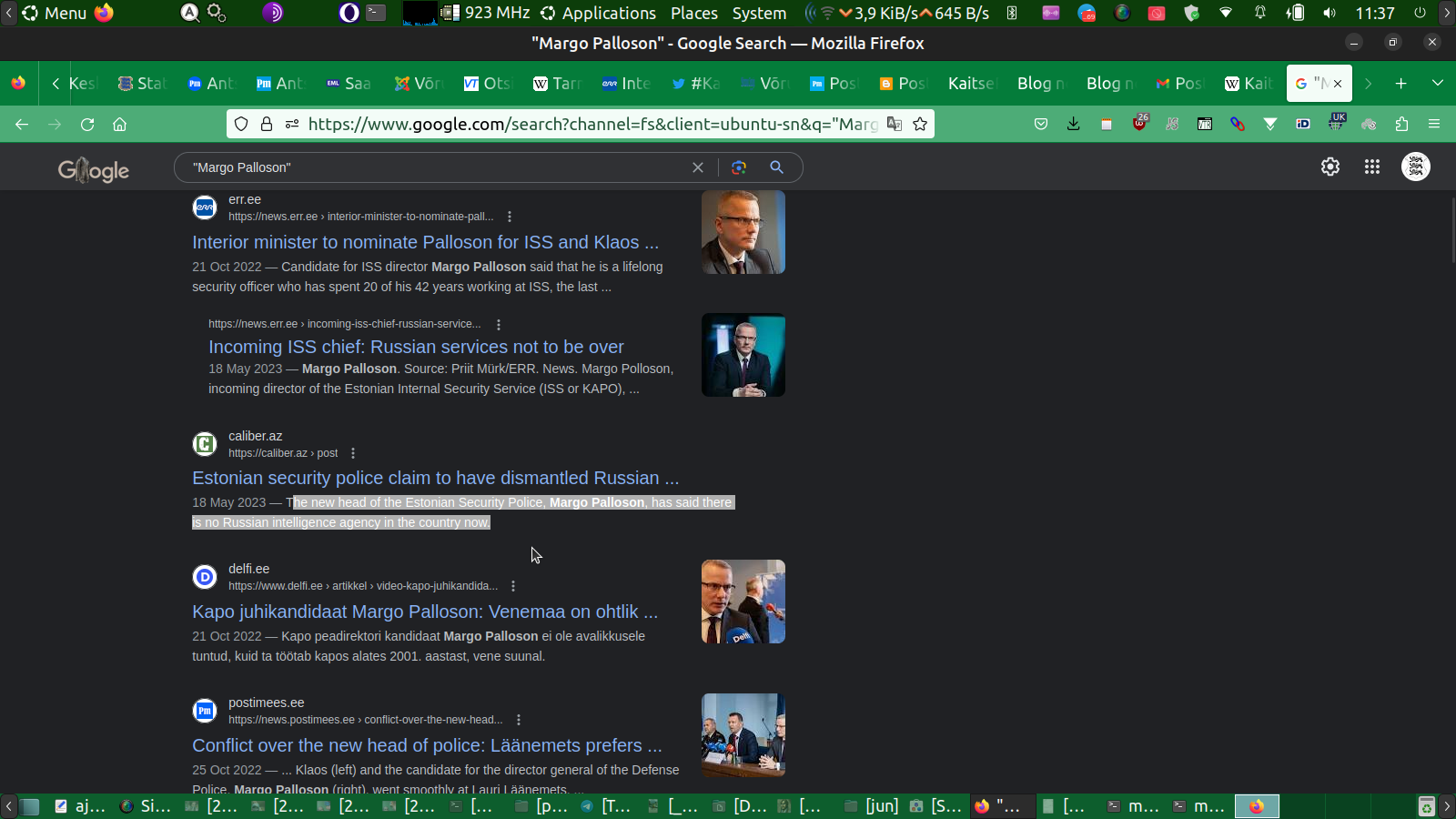The image size is (1456, 819).
Task: Click the Firefox address bar URL
Action: pyautogui.click(x=592, y=124)
